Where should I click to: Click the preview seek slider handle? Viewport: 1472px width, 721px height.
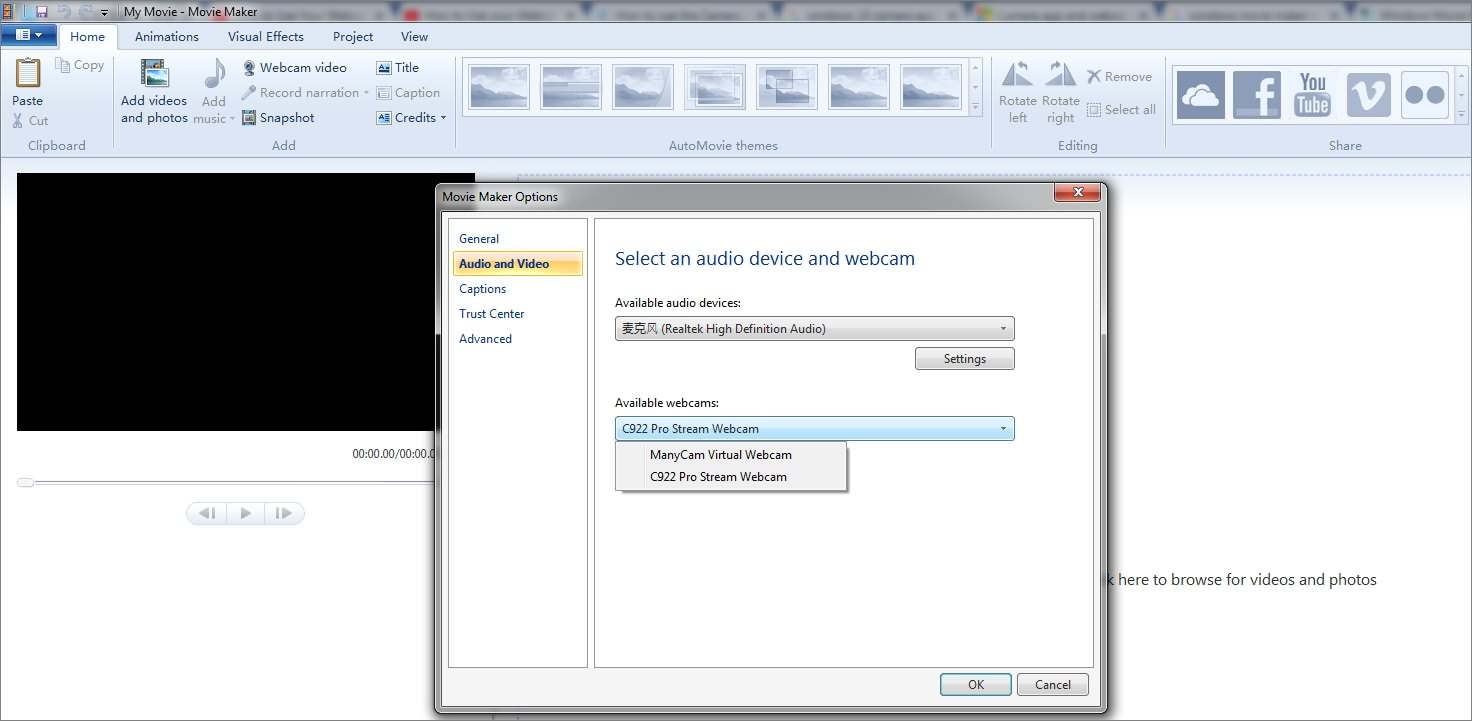pyautogui.click(x=25, y=483)
